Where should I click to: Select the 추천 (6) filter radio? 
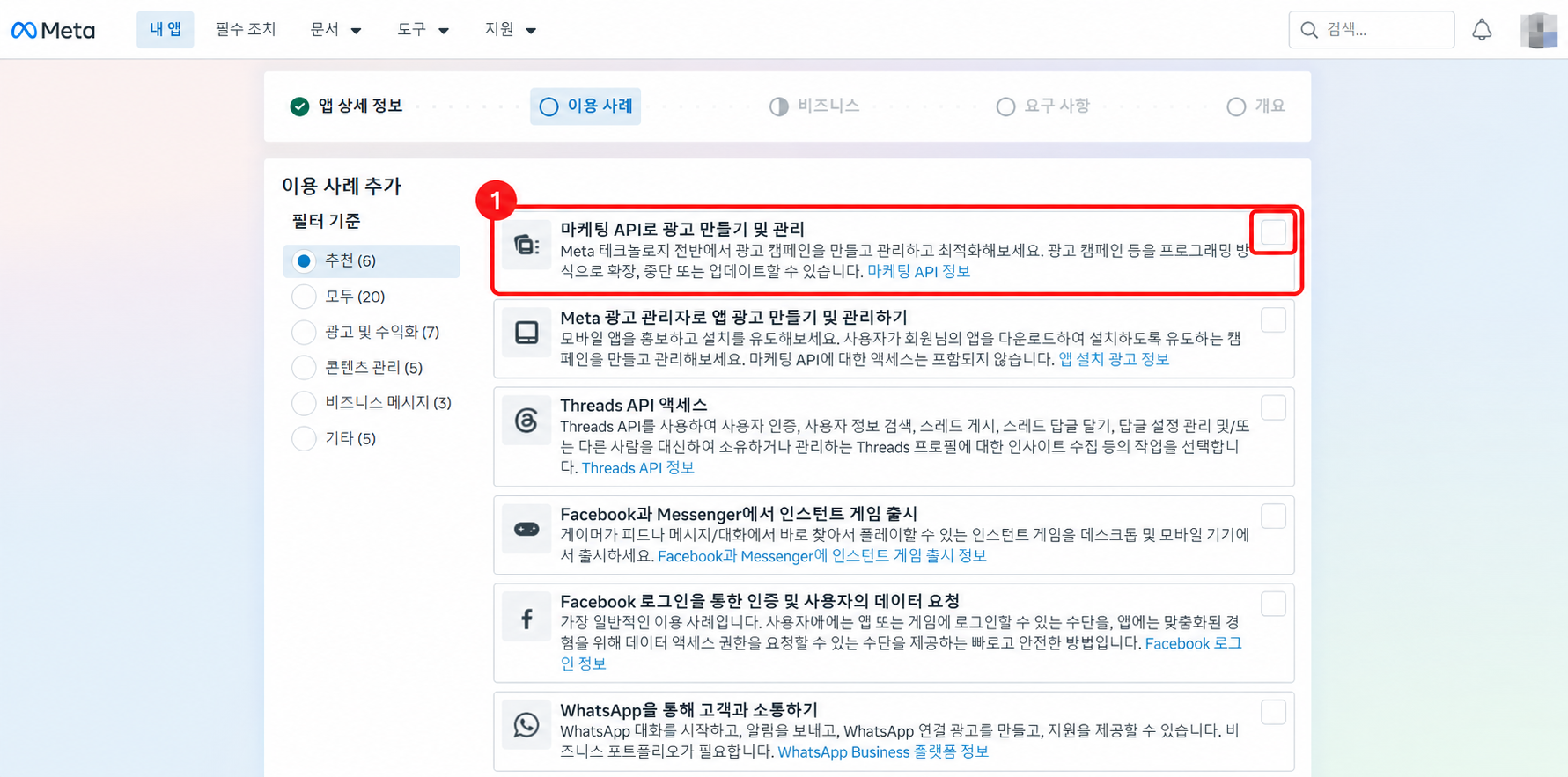(304, 260)
